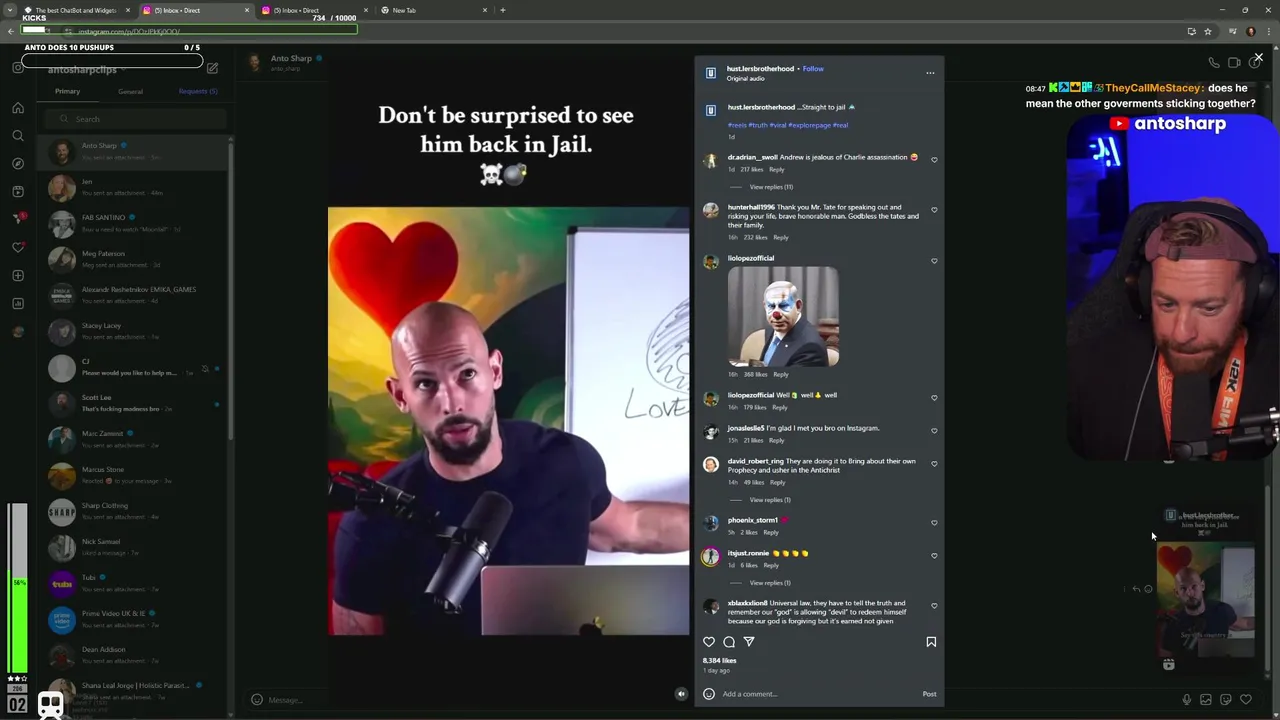Attach a photo using the image icon
The width and height of the screenshot is (1280, 720).
click(1206, 700)
